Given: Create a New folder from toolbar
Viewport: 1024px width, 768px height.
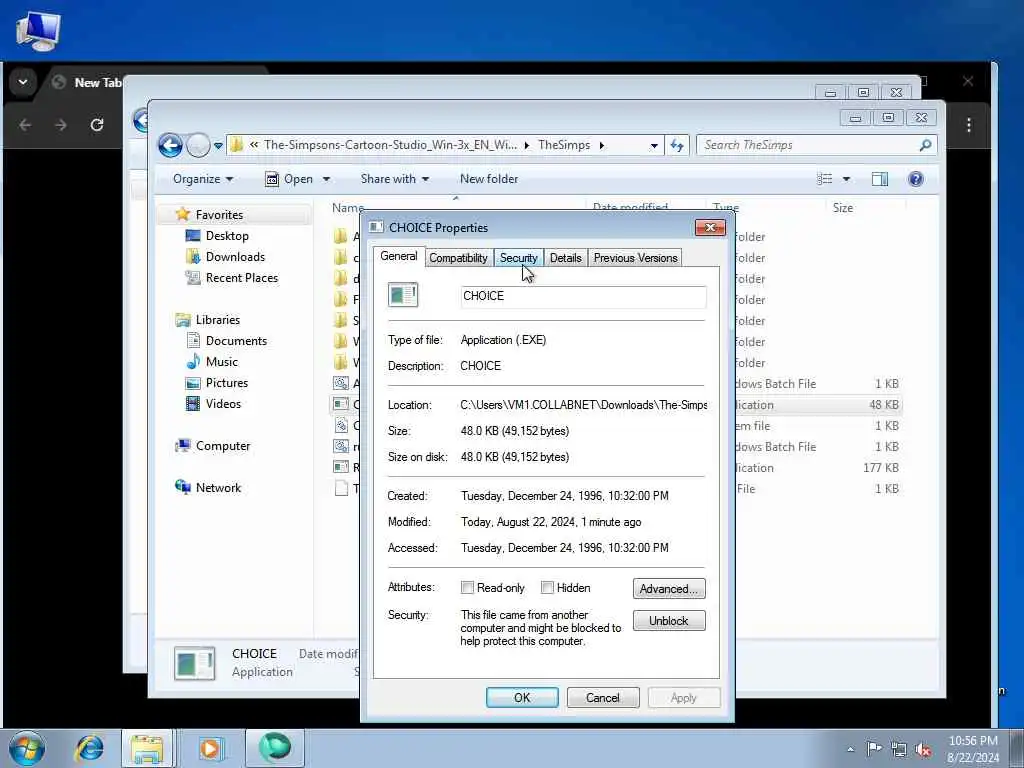Looking at the screenshot, I should point(489,179).
